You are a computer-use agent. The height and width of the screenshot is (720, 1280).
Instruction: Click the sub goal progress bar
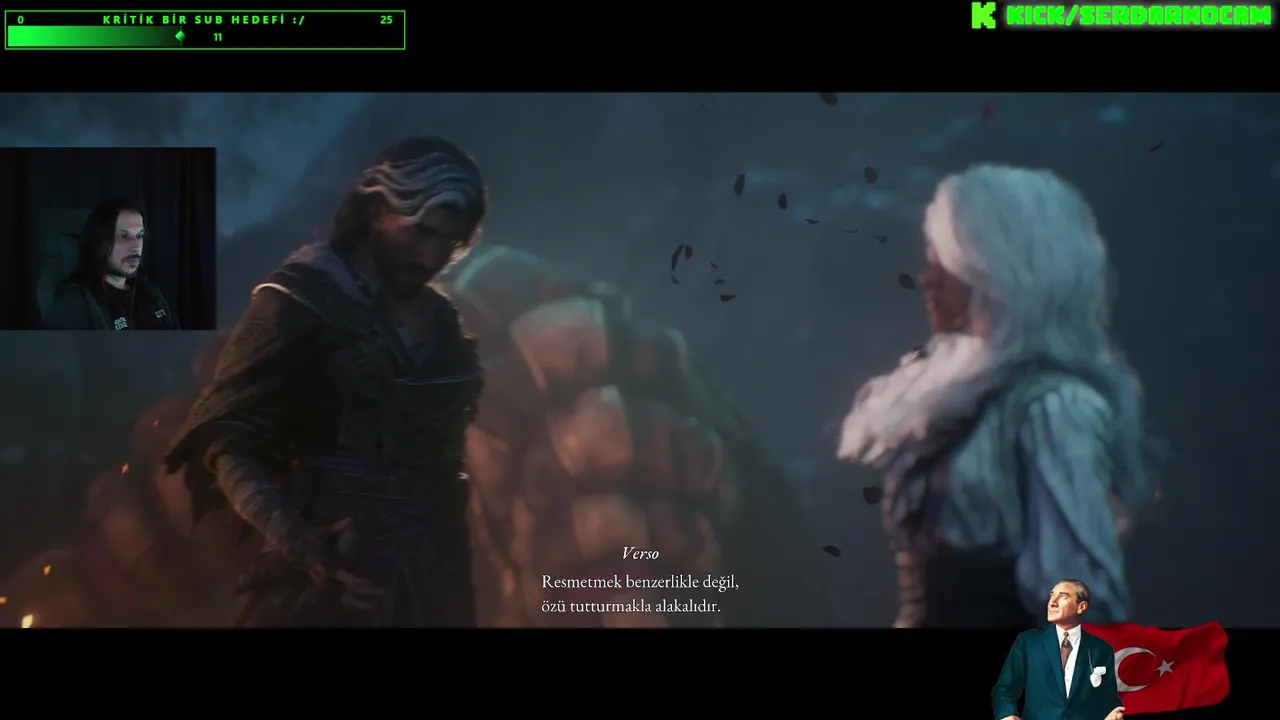click(x=205, y=37)
